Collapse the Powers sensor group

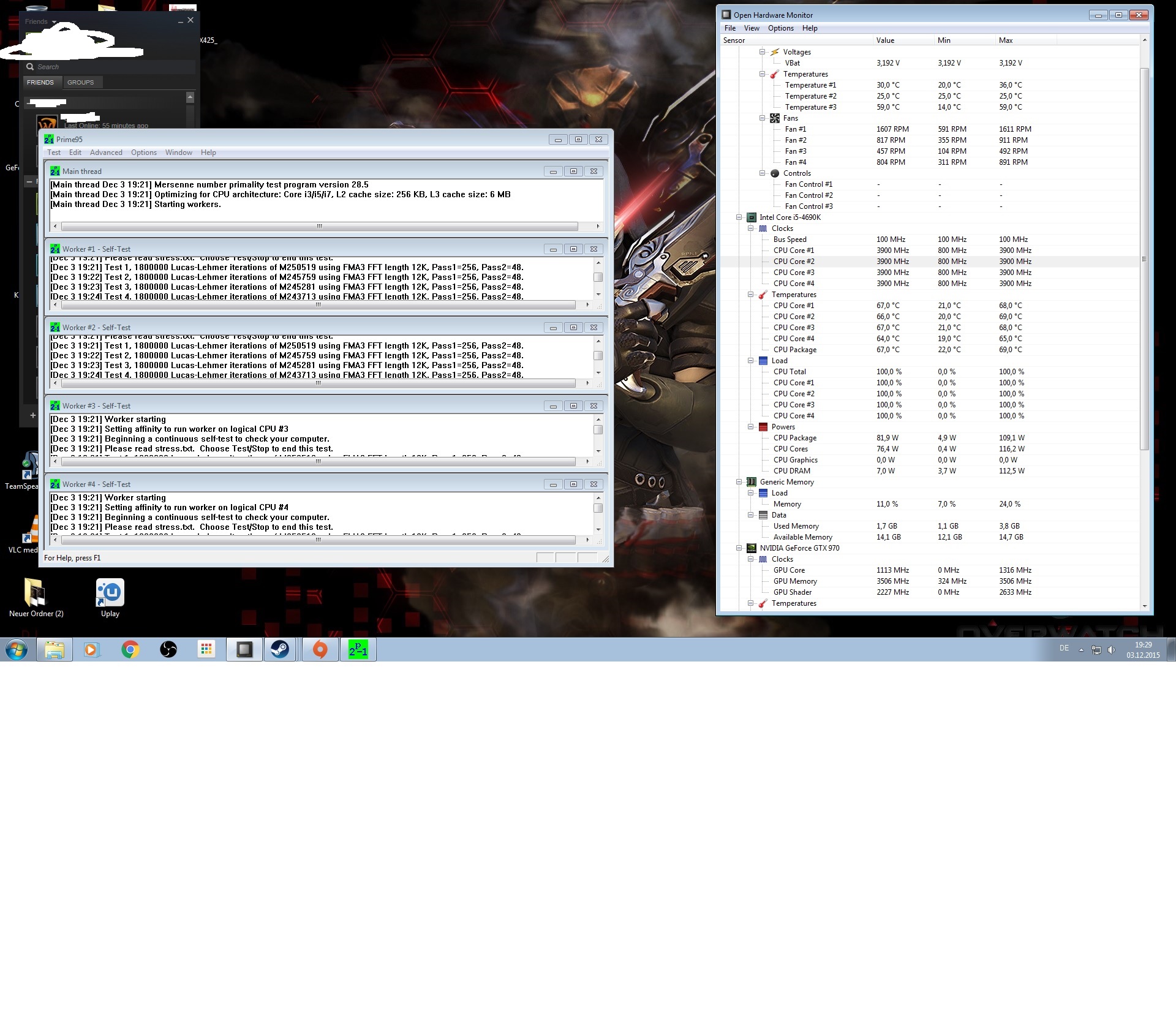751,427
